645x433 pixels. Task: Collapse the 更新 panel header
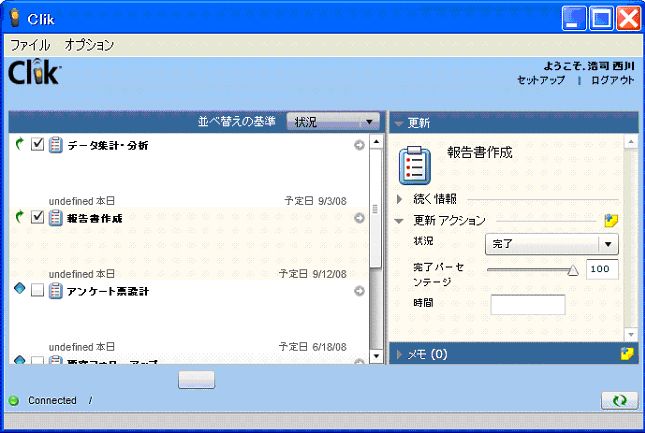coord(398,123)
